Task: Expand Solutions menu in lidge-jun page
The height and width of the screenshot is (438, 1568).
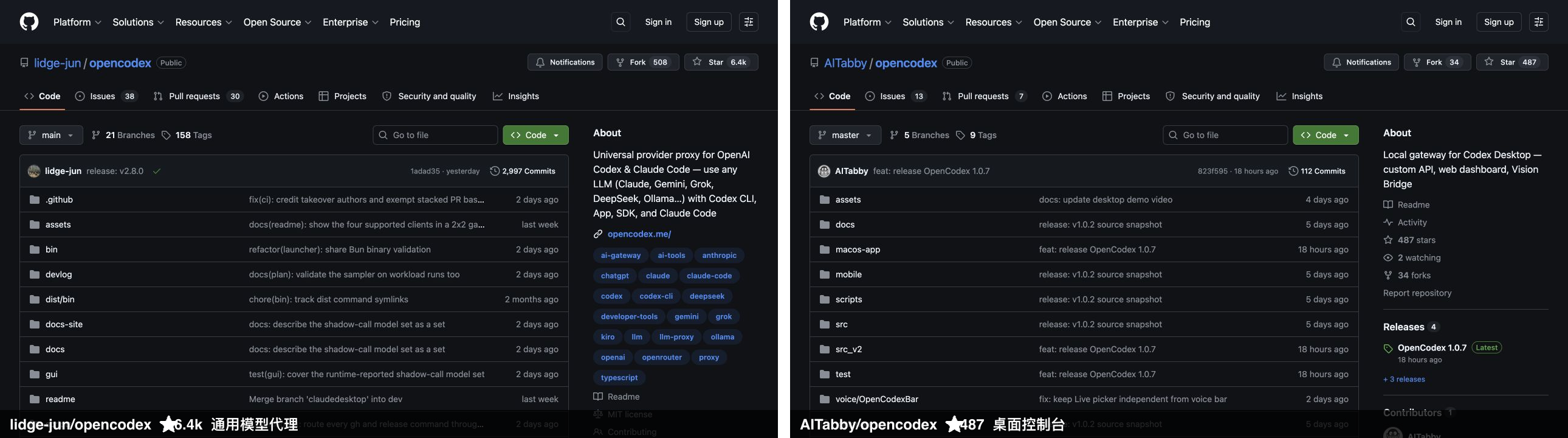Action: tap(138, 22)
